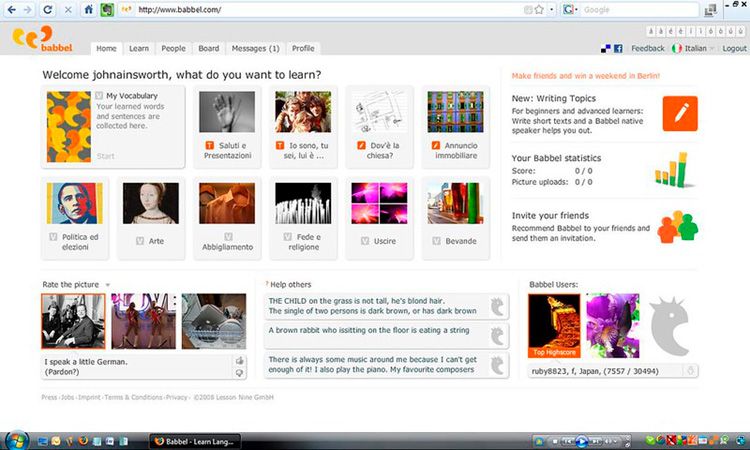This screenshot has height=450, width=750.
Task: Click the Logout link
Action: point(734,48)
